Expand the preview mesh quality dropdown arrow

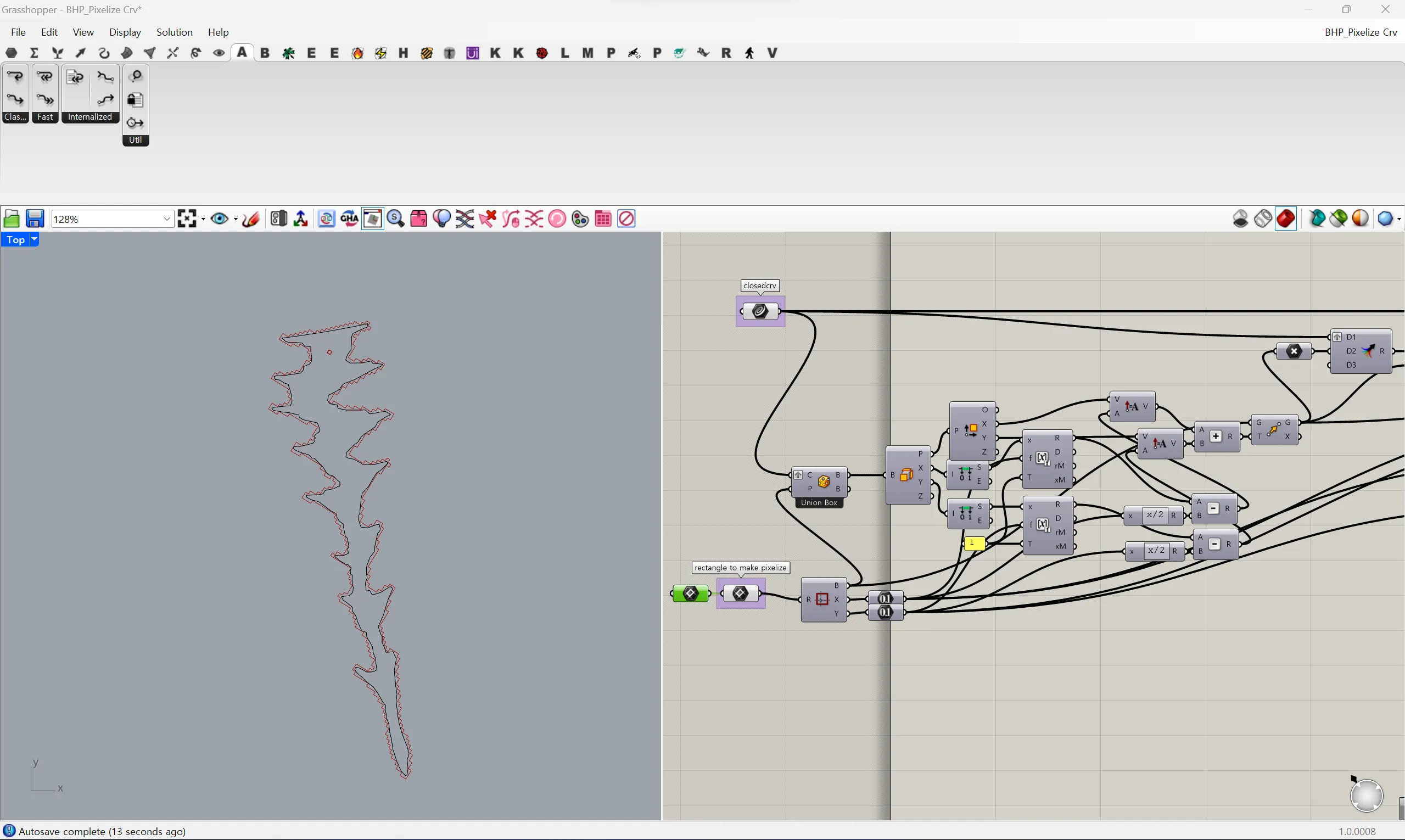[1400, 219]
